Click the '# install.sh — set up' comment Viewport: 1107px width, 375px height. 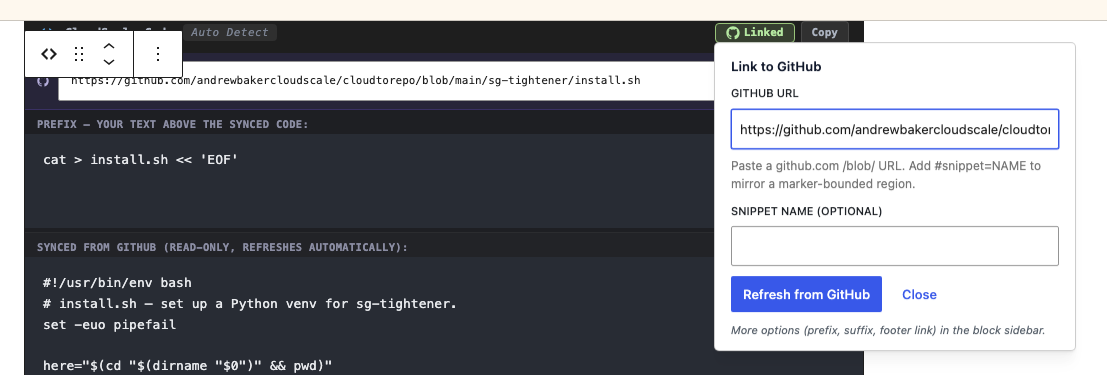tap(250, 304)
